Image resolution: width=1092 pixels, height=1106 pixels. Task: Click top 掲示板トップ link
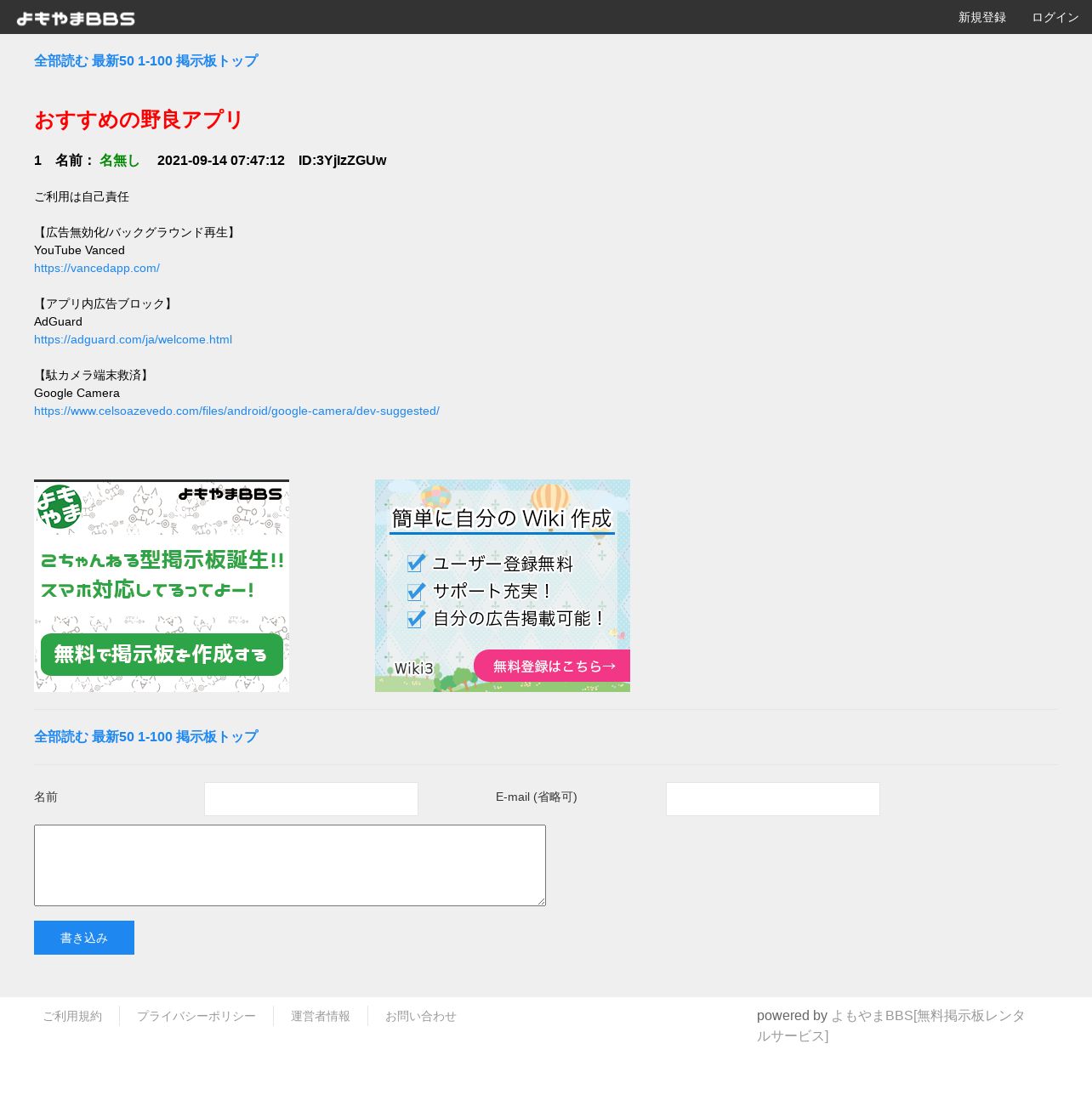[x=217, y=61]
